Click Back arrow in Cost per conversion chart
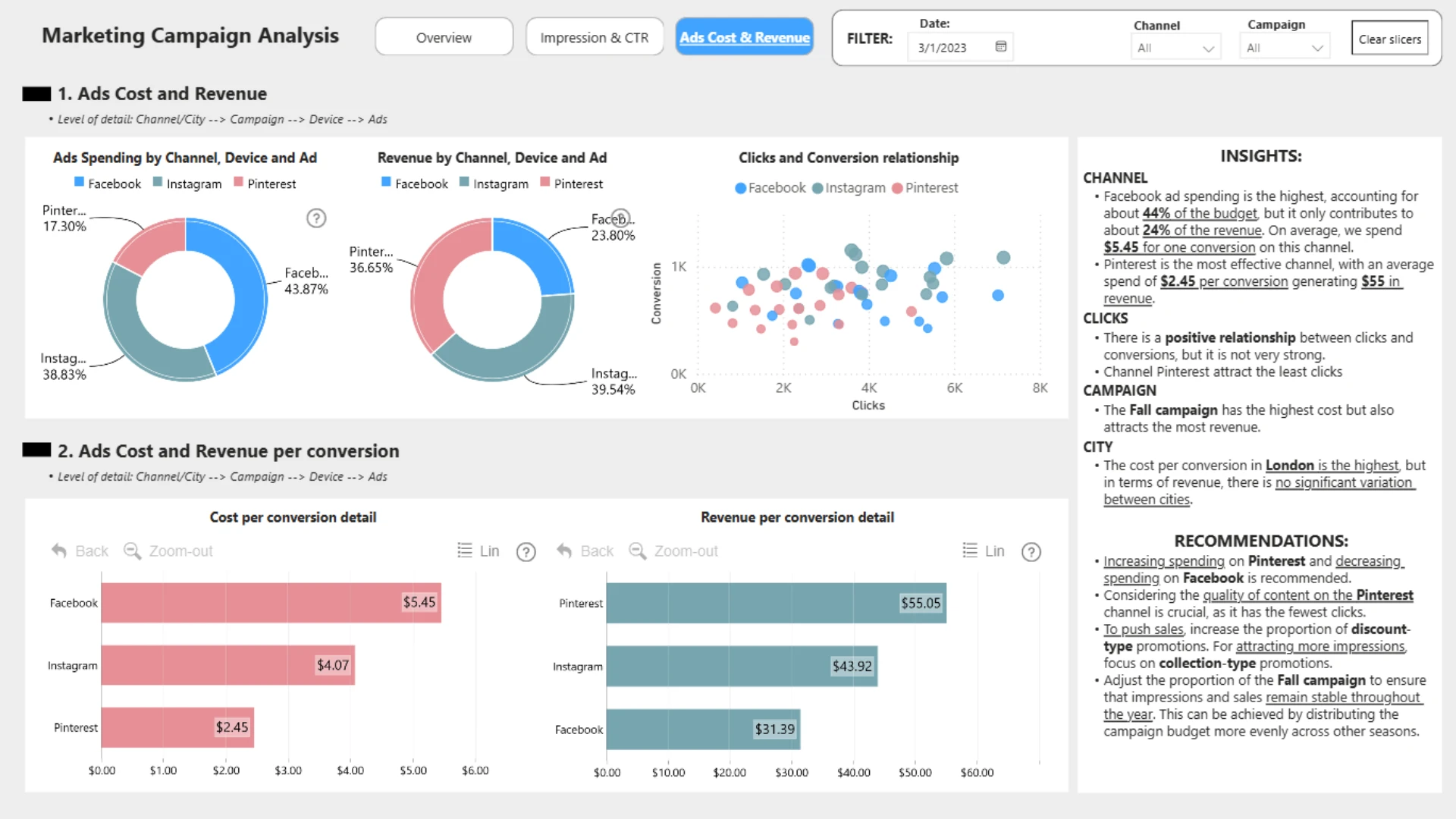This screenshot has height=819, width=1456. click(x=59, y=551)
